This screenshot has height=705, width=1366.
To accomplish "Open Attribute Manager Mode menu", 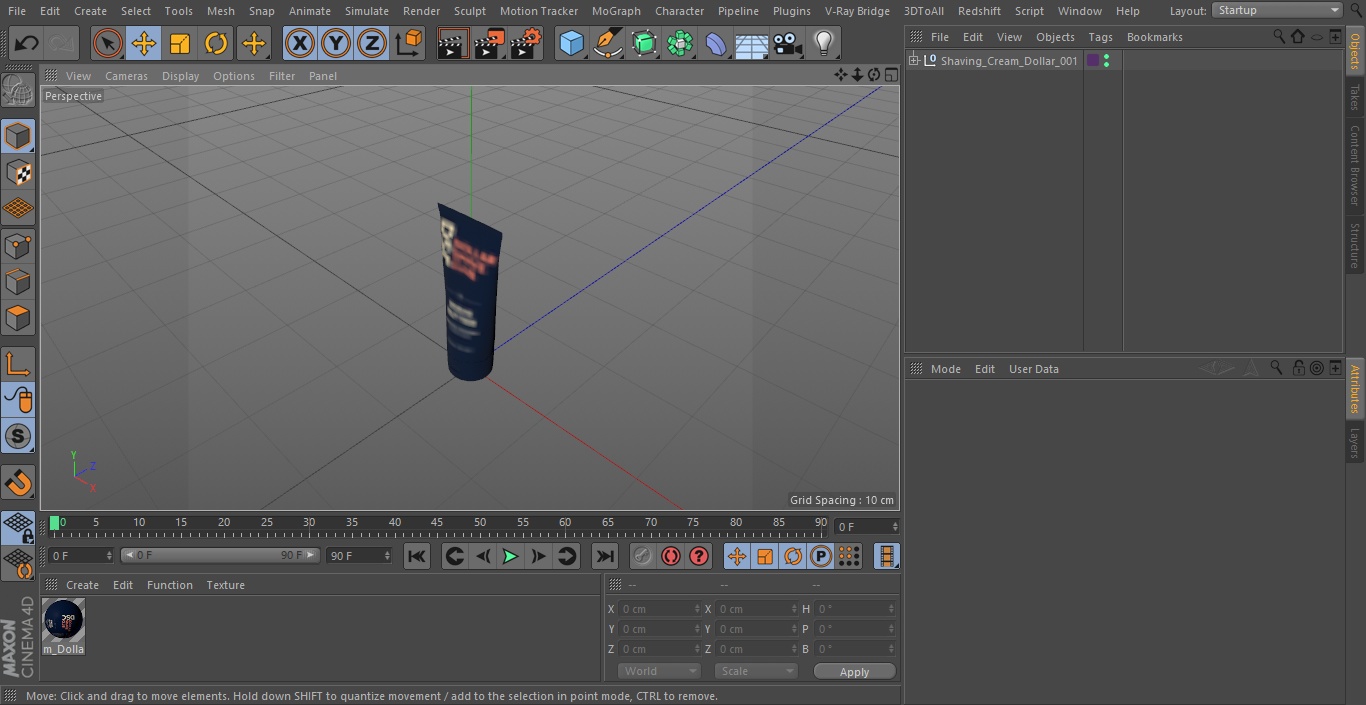I will (x=945, y=369).
